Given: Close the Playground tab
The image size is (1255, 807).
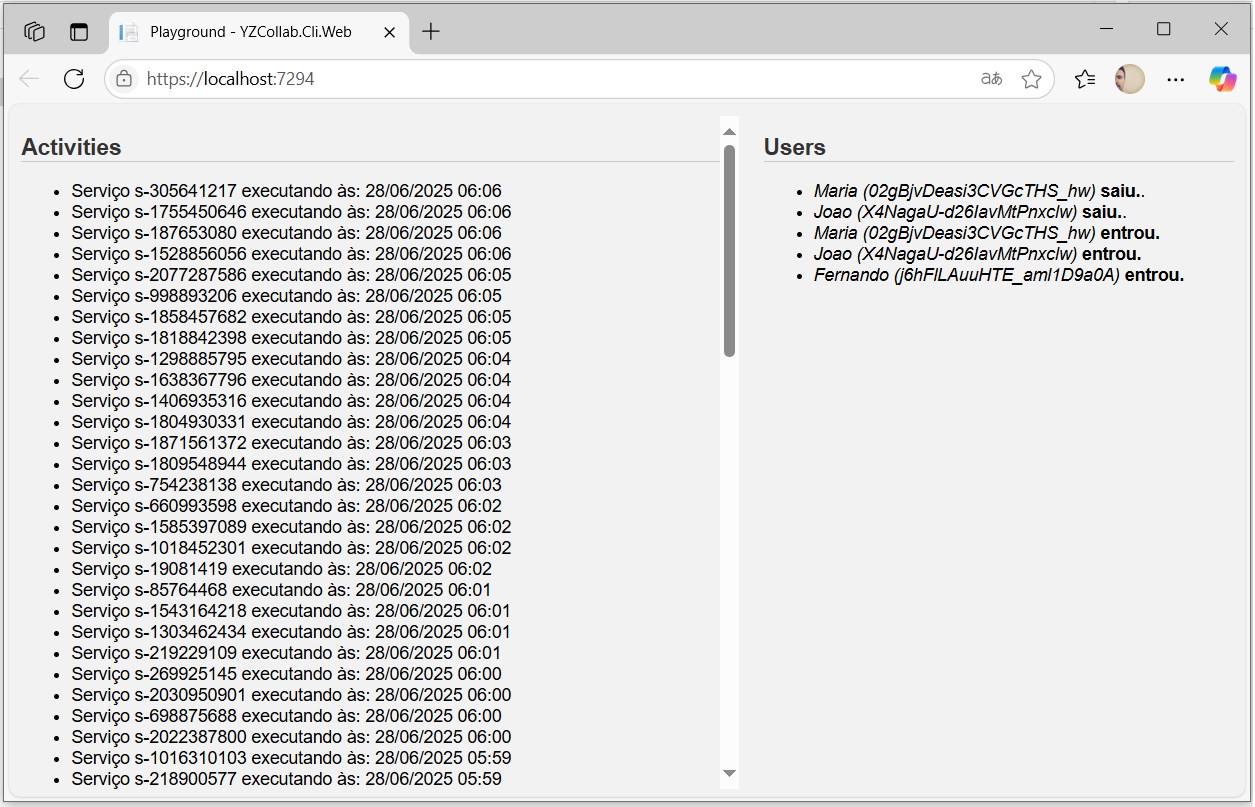Looking at the screenshot, I should [x=390, y=32].
